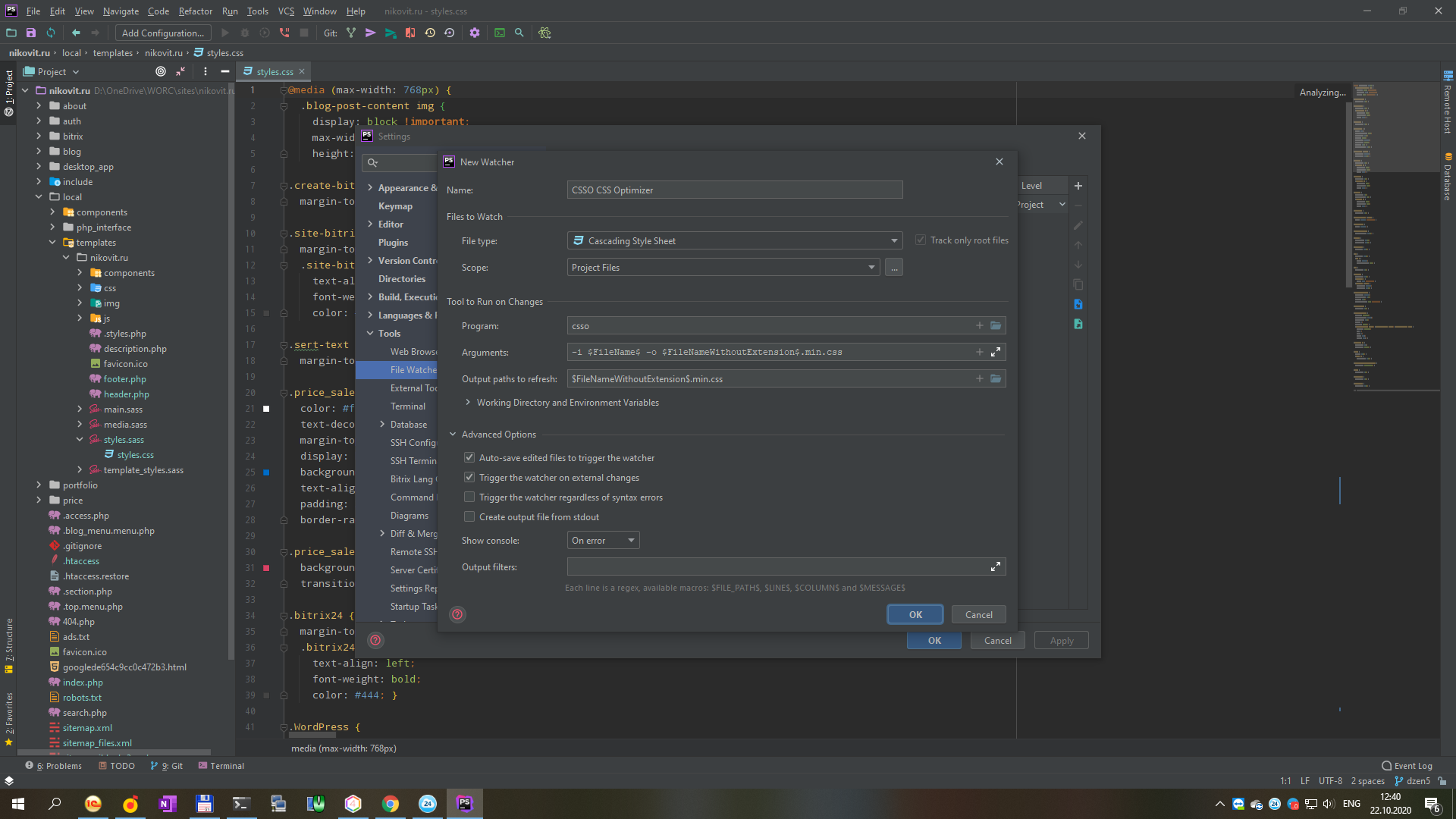The image size is (1456, 819).
Task: Click the Git push icon in toolbar
Action: point(391,33)
